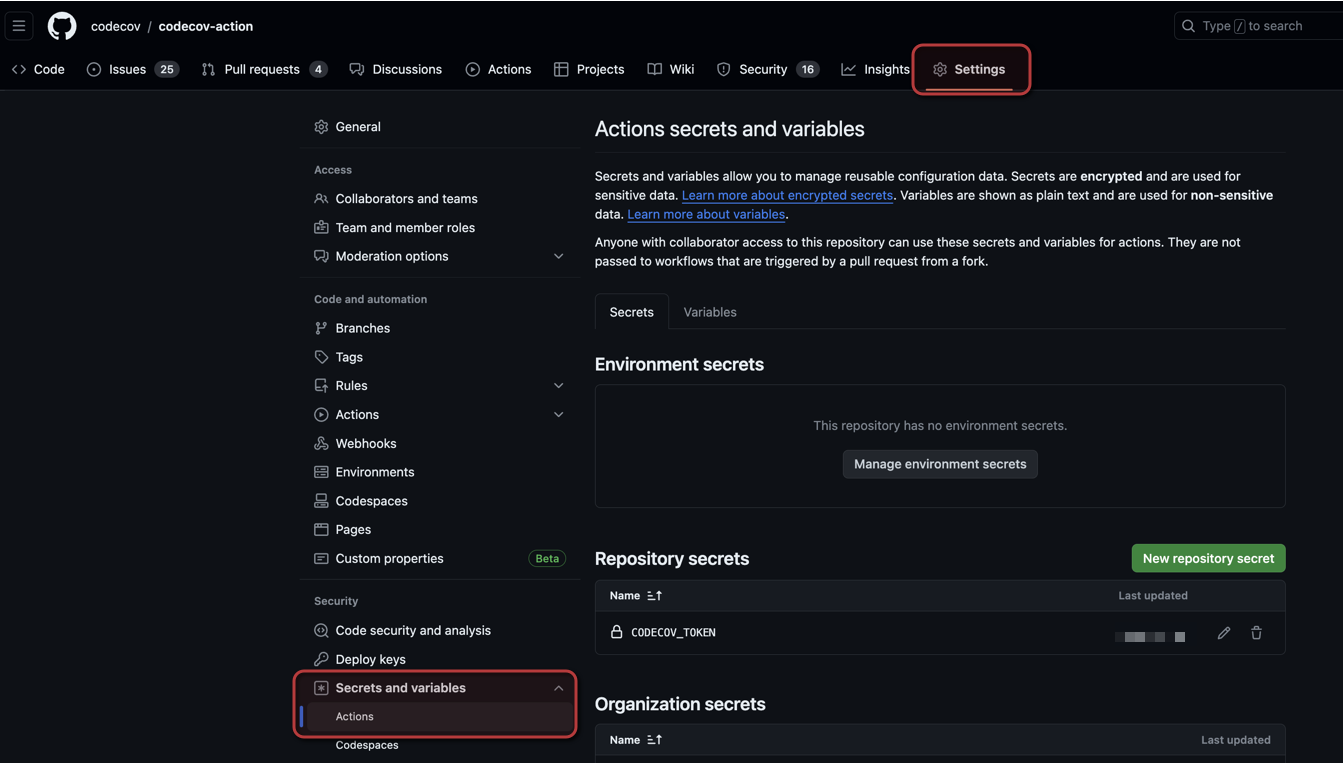Viewport: 1343px width, 763px height.
Task: Open the Discussions tab
Action: pos(396,69)
